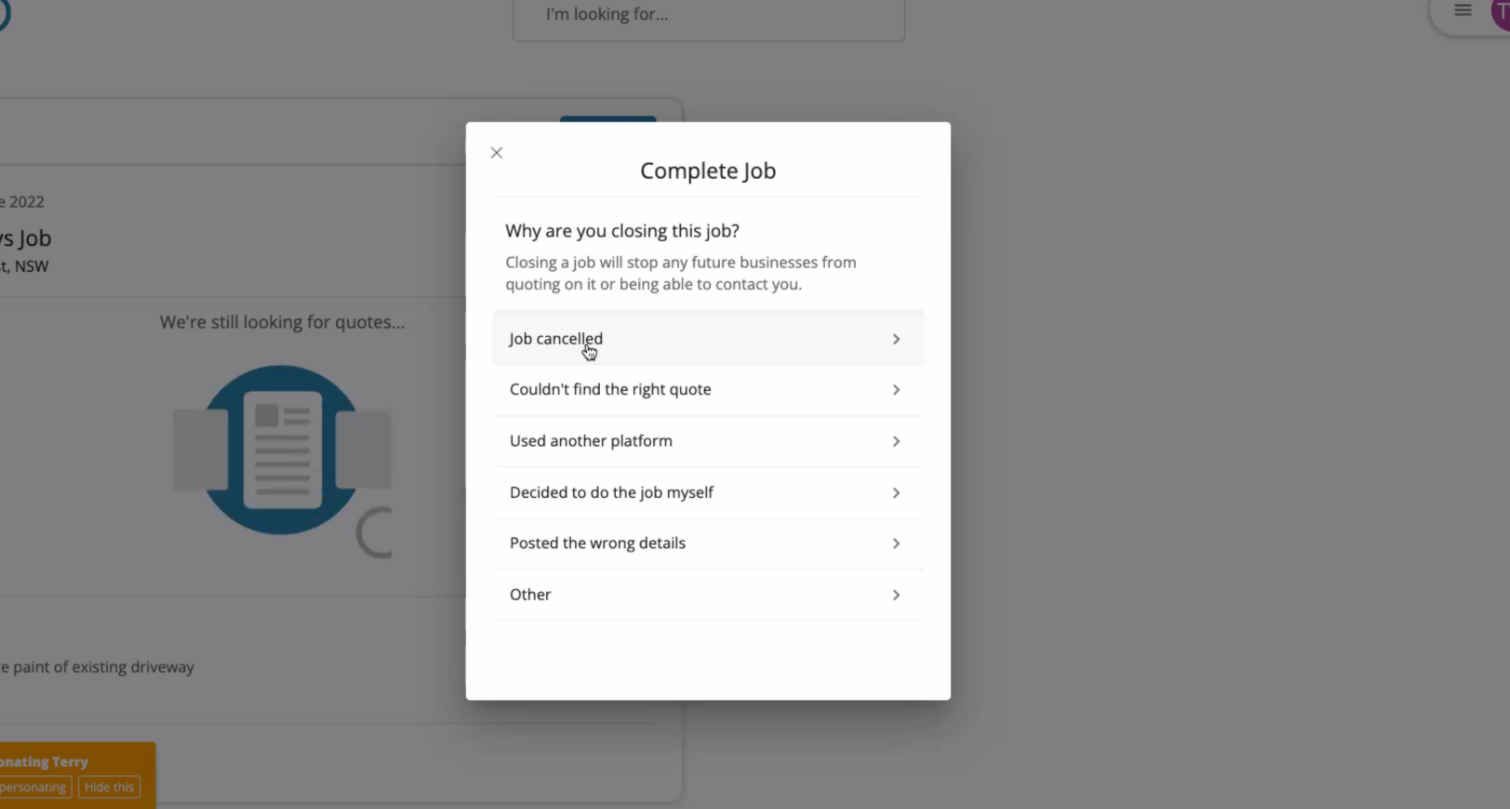Click the purple user avatar
Viewport: 1510px width, 809px height.
(x=1500, y=12)
